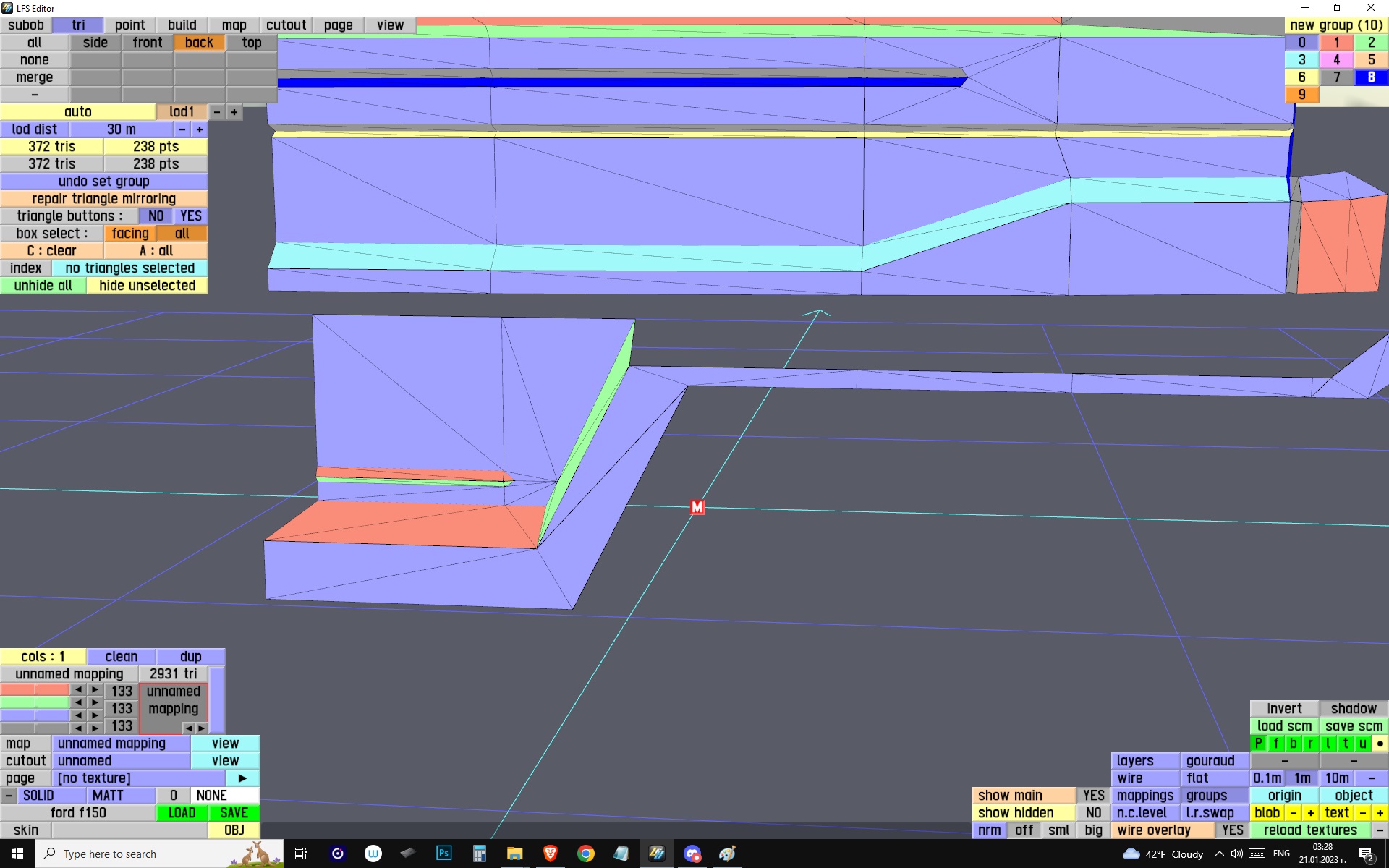
Task: Expand the page texture arrow
Action: coord(242,778)
